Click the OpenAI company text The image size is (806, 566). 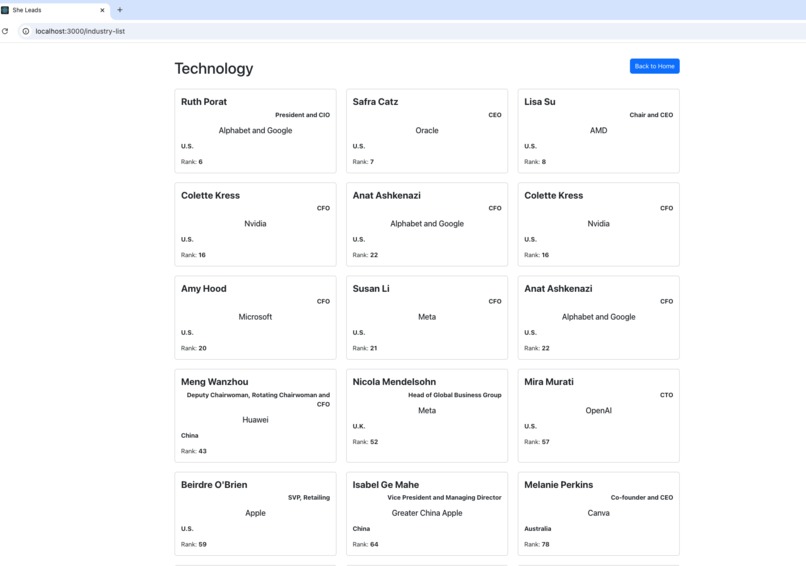click(598, 411)
